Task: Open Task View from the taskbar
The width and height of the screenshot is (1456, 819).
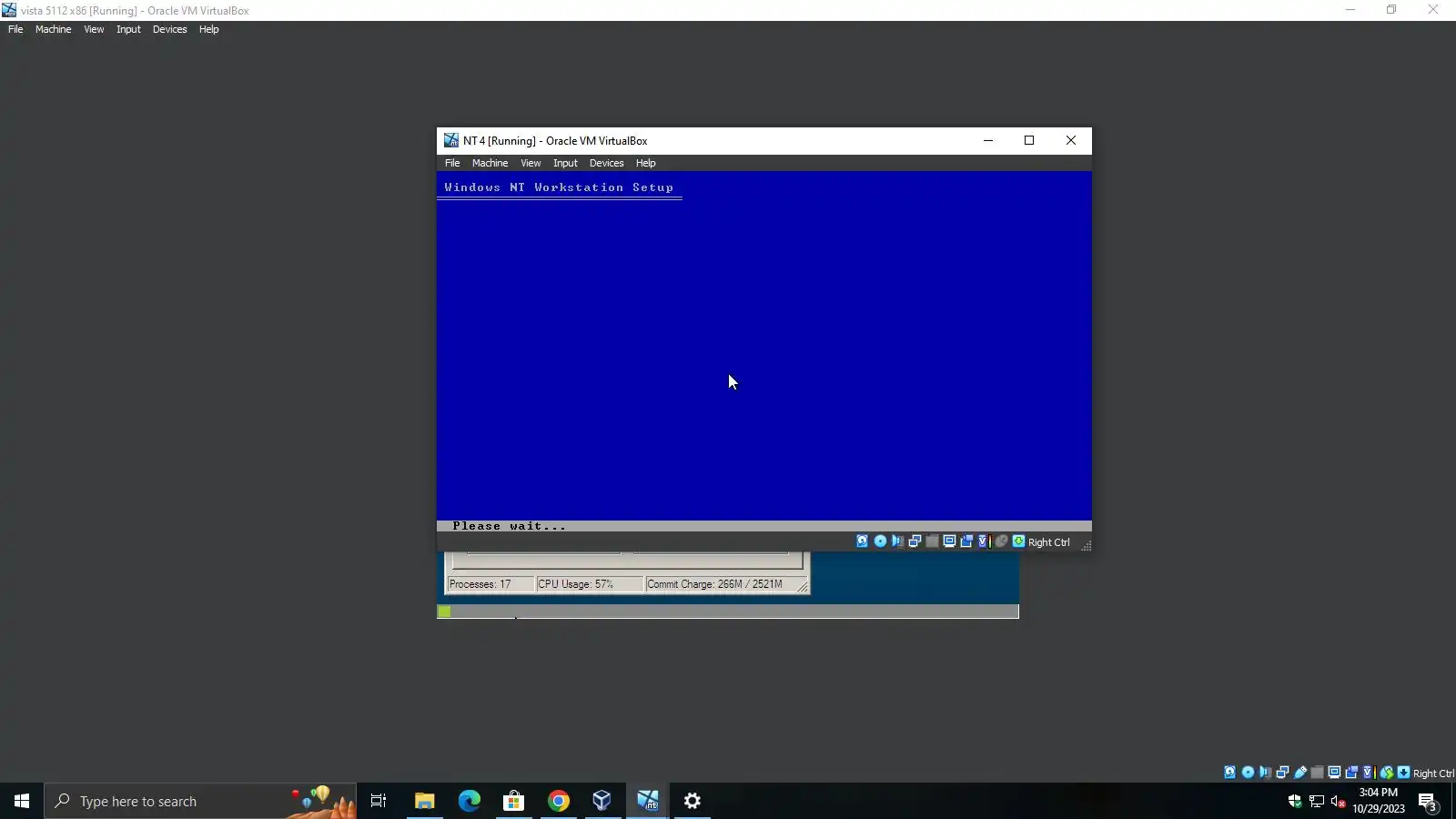Action: tap(379, 801)
